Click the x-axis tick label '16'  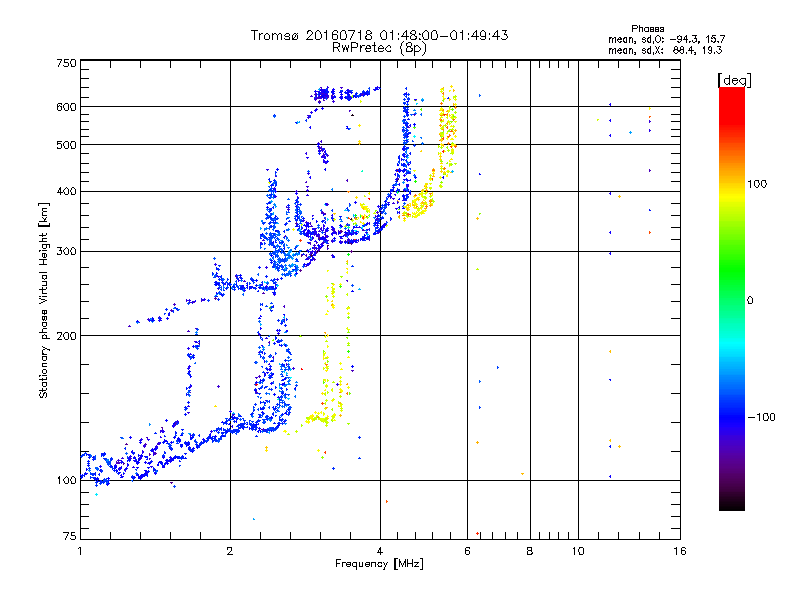(x=680, y=551)
